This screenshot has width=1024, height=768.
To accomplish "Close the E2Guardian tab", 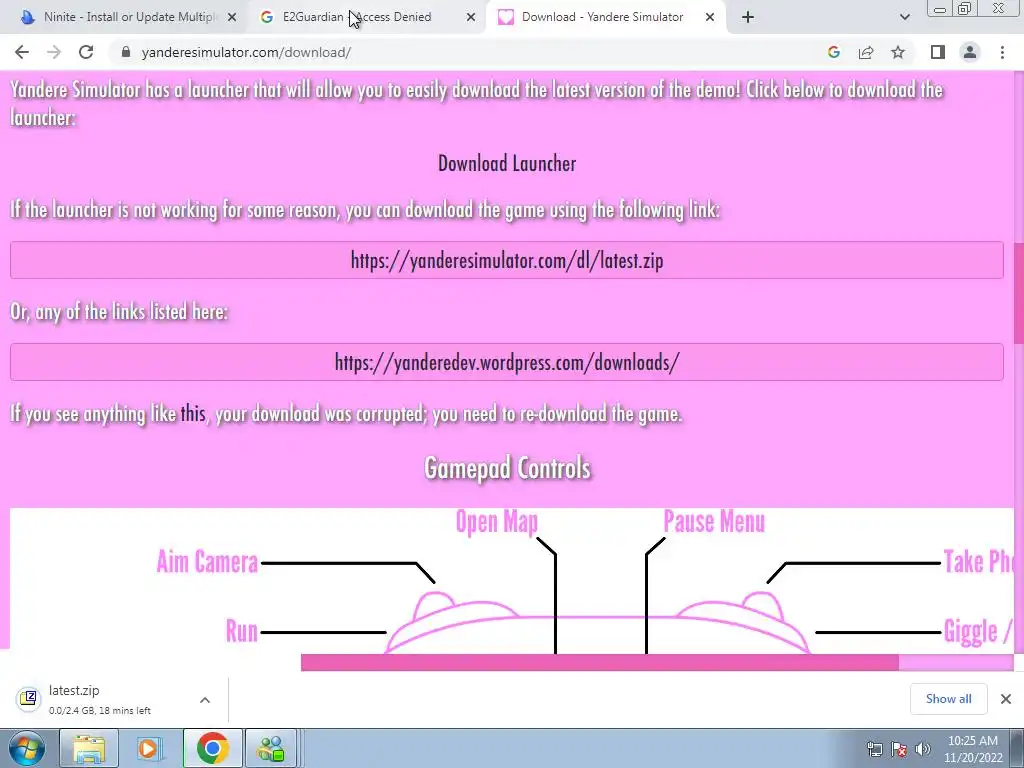I will point(471,18).
